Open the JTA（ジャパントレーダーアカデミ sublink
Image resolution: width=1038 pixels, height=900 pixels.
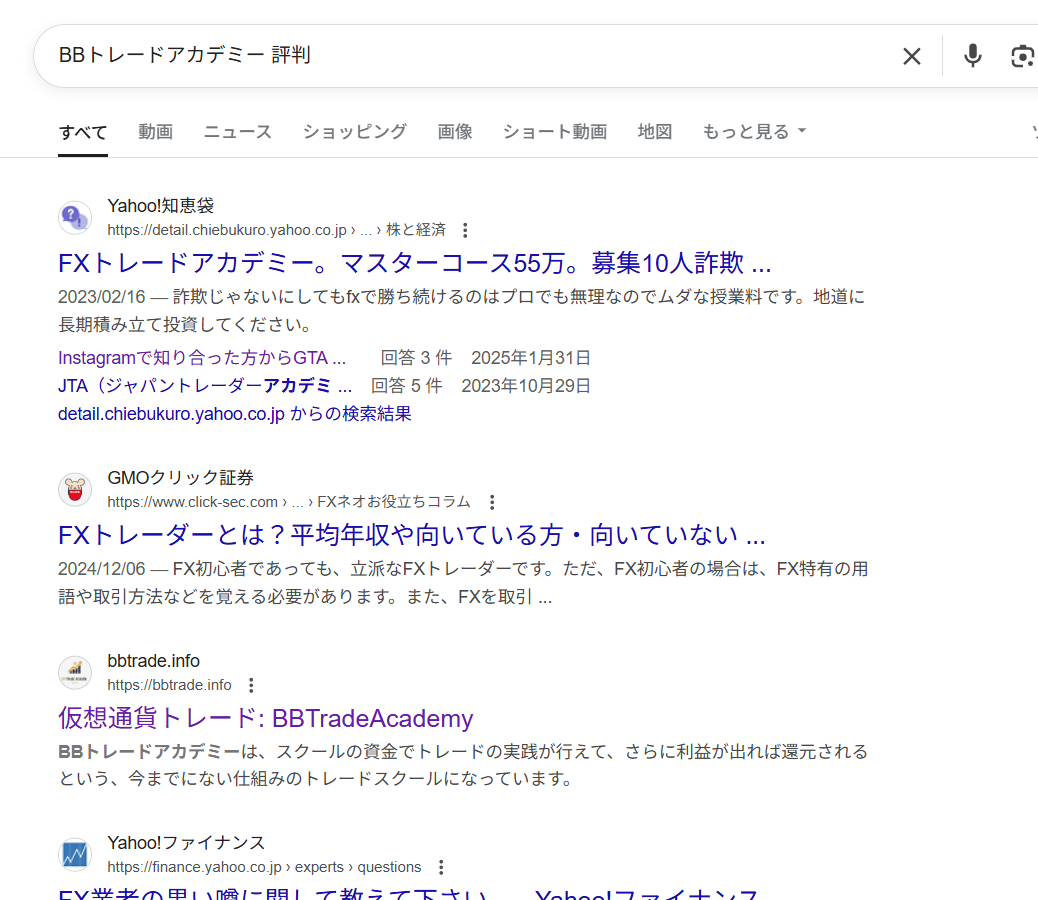205,386
